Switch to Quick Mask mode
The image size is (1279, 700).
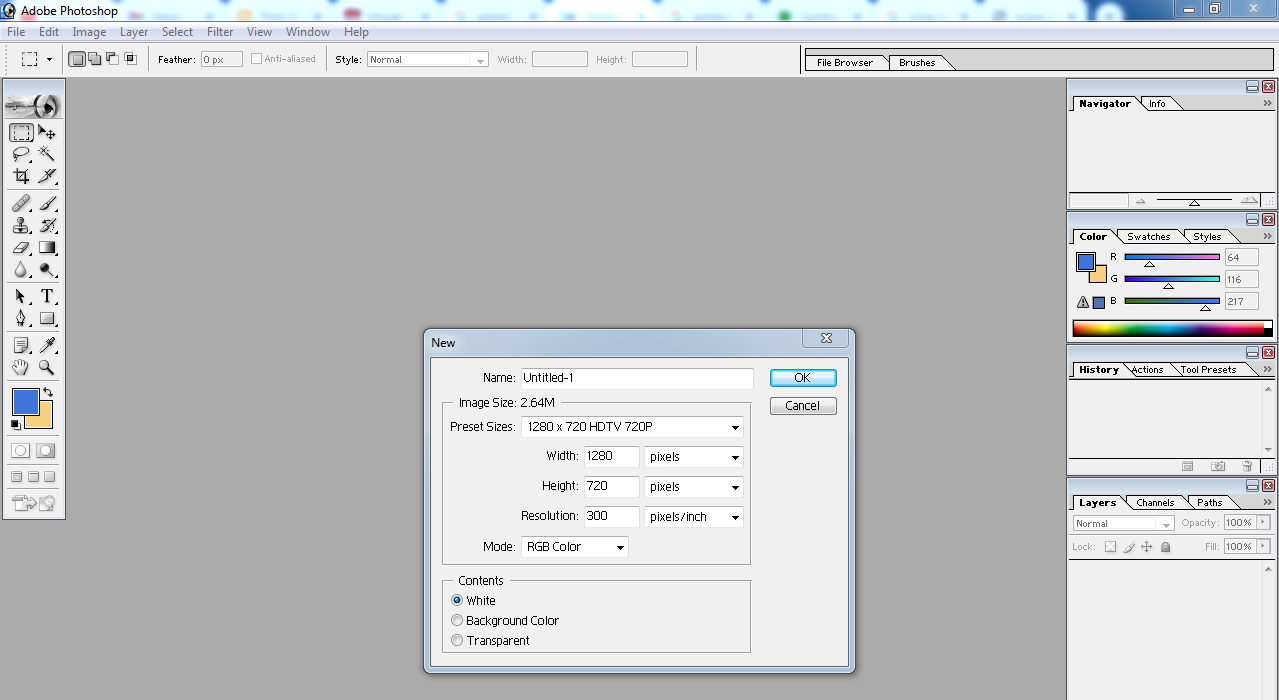46,451
